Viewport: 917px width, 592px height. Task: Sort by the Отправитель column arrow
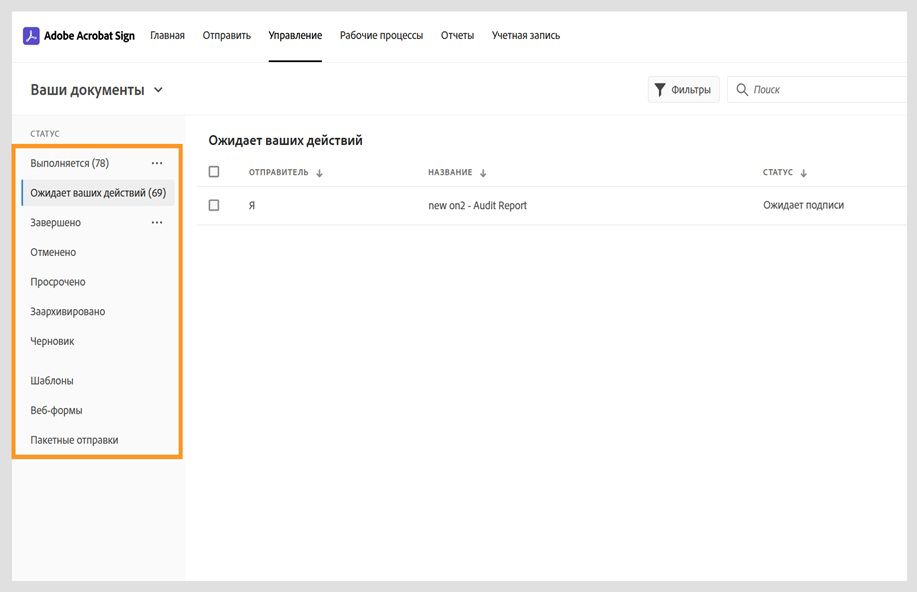(319, 173)
